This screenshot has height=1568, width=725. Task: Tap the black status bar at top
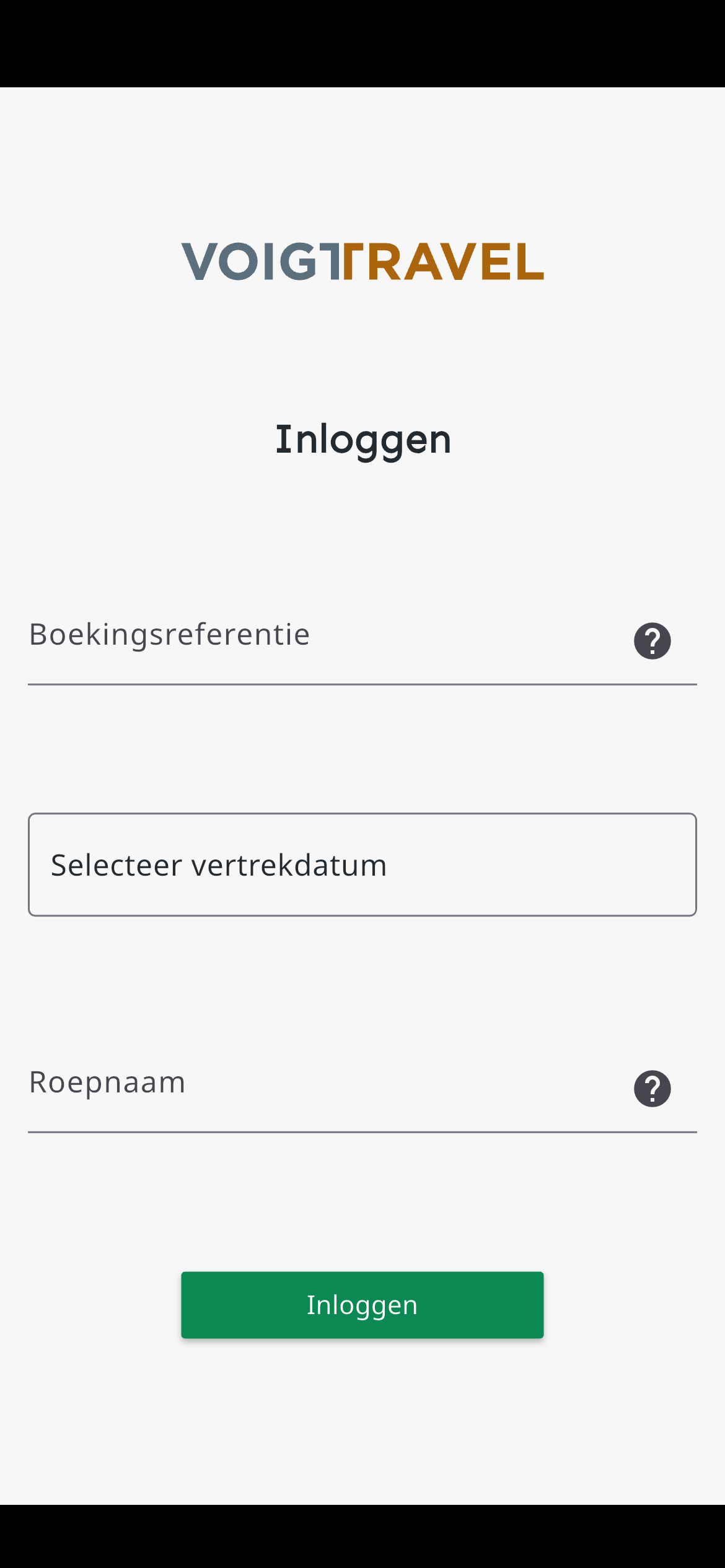[362, 43]
